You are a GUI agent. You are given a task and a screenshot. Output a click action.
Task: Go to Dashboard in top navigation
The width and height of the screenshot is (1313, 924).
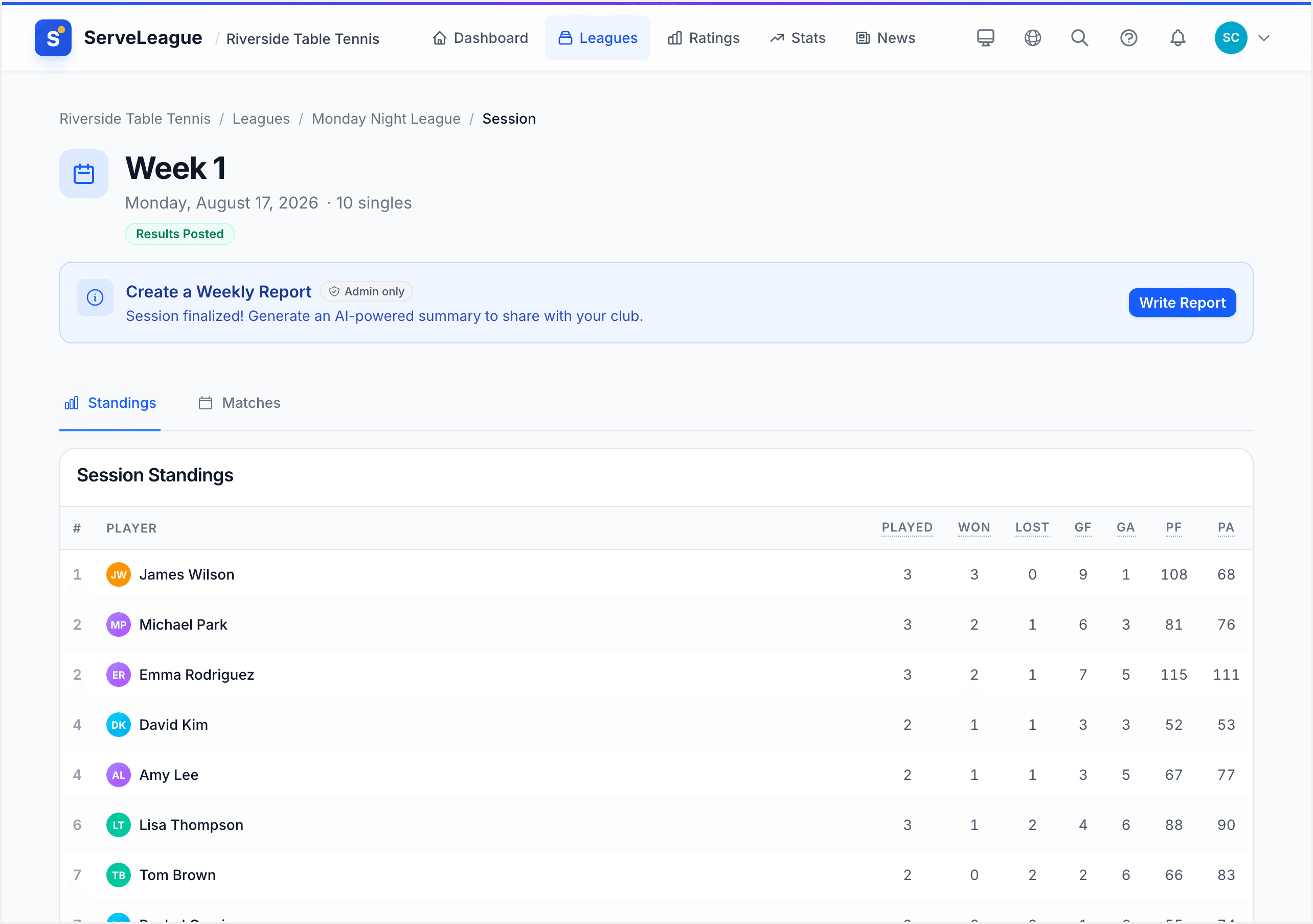(x=481, y=38)
